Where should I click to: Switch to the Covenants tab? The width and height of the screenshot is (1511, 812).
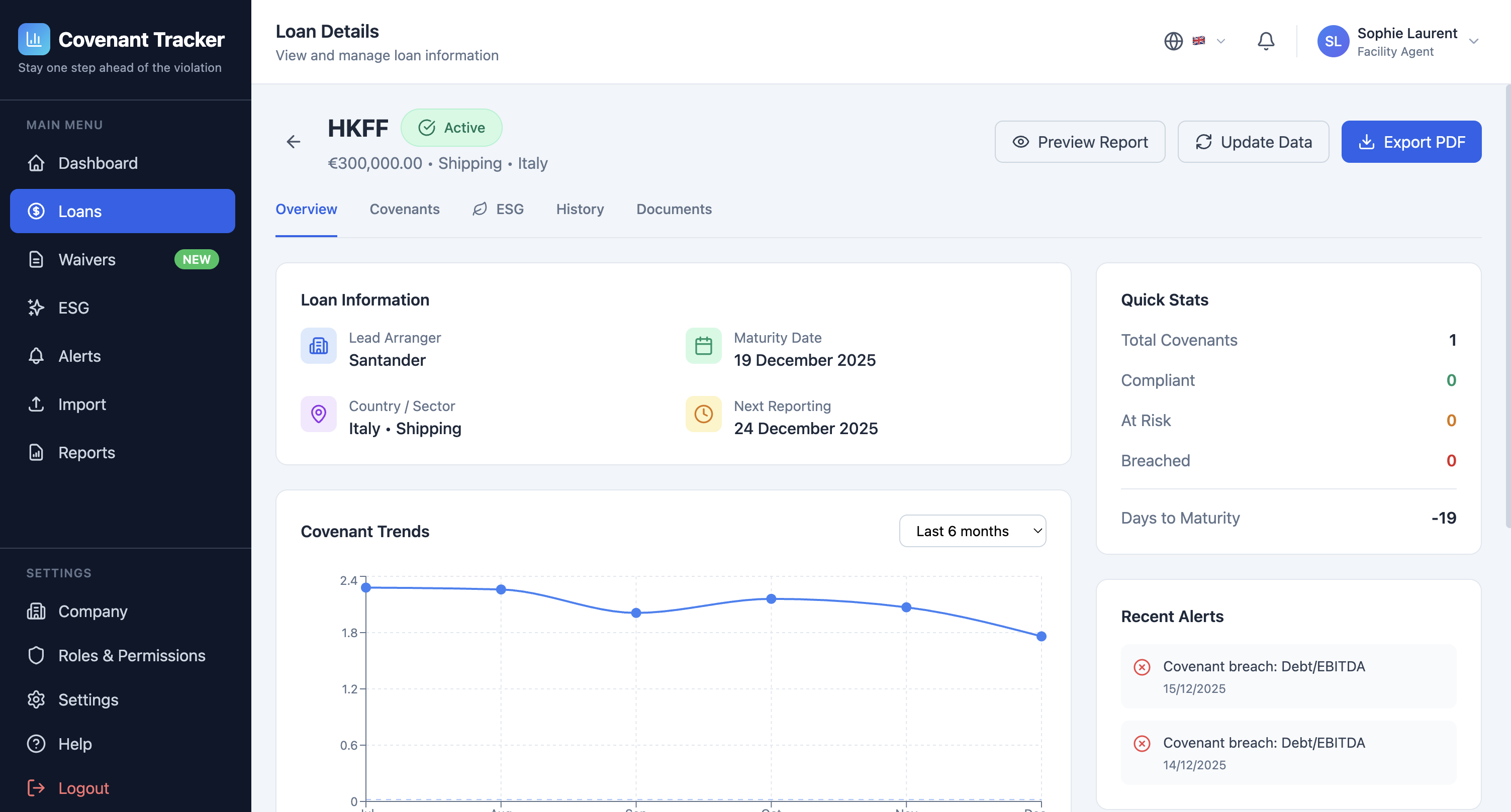point(404,210)
